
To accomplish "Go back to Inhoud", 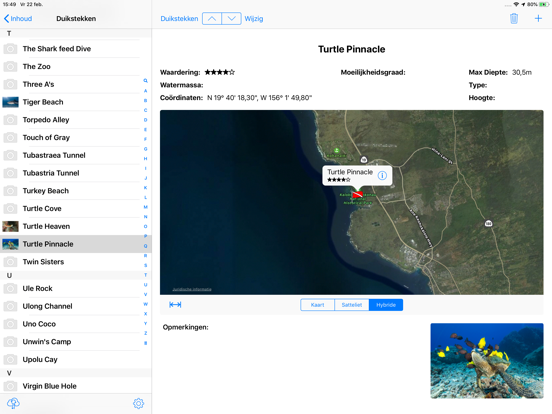I will (x=18, y=19).
